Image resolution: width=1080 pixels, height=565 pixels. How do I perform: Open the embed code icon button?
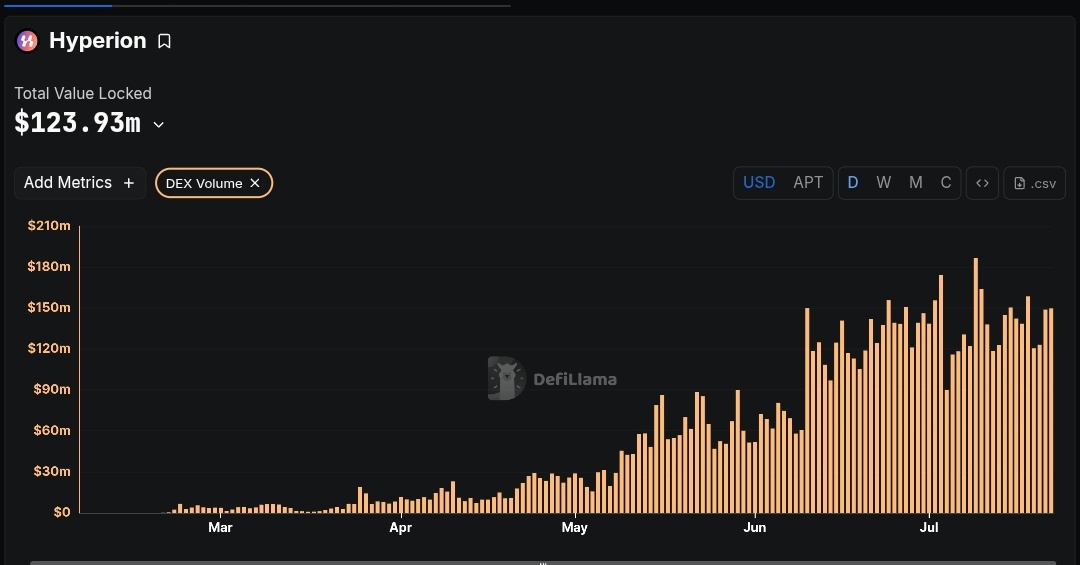coord(982,183)
